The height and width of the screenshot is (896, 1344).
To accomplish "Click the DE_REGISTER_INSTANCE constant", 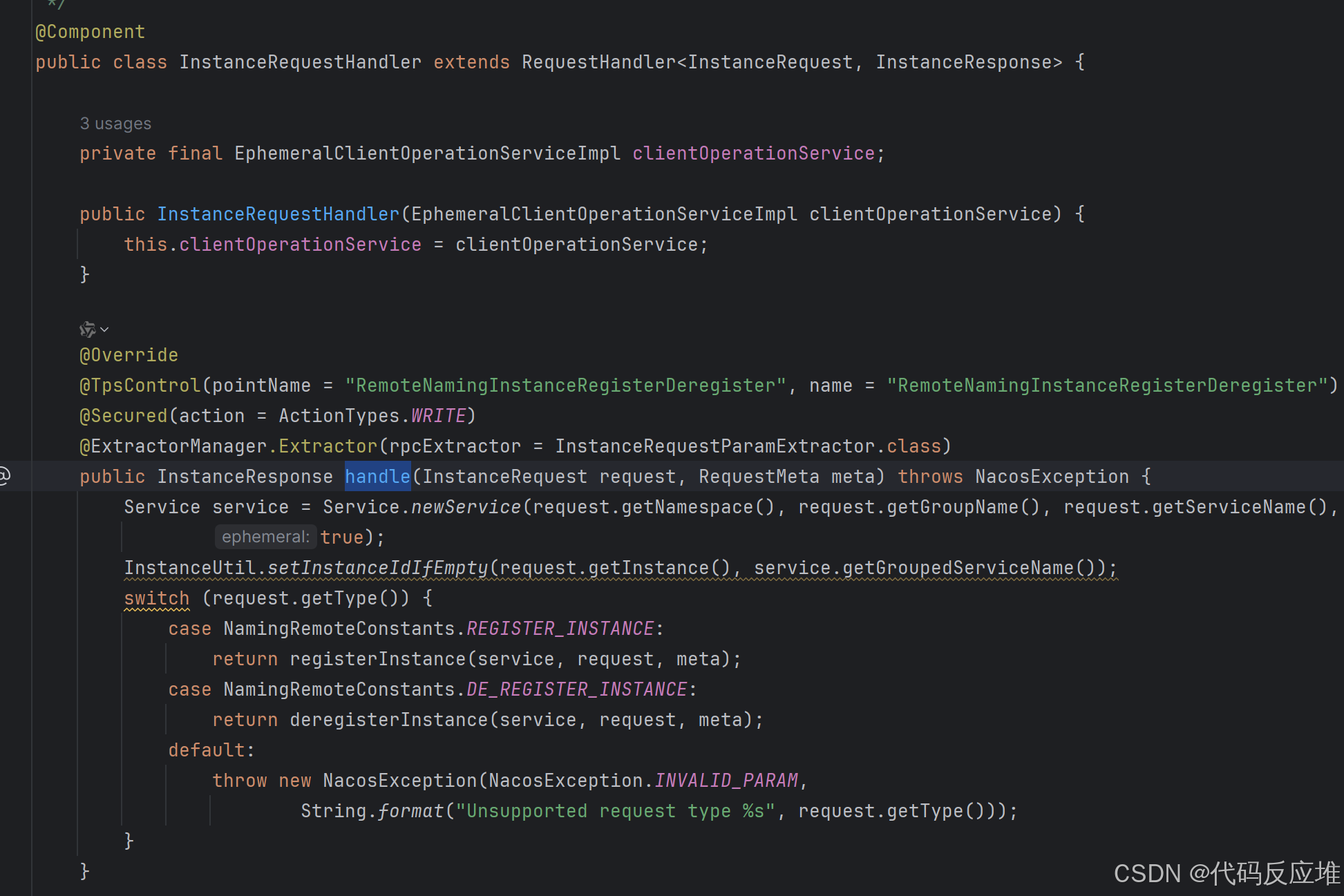I will click(x=577, y=689).
